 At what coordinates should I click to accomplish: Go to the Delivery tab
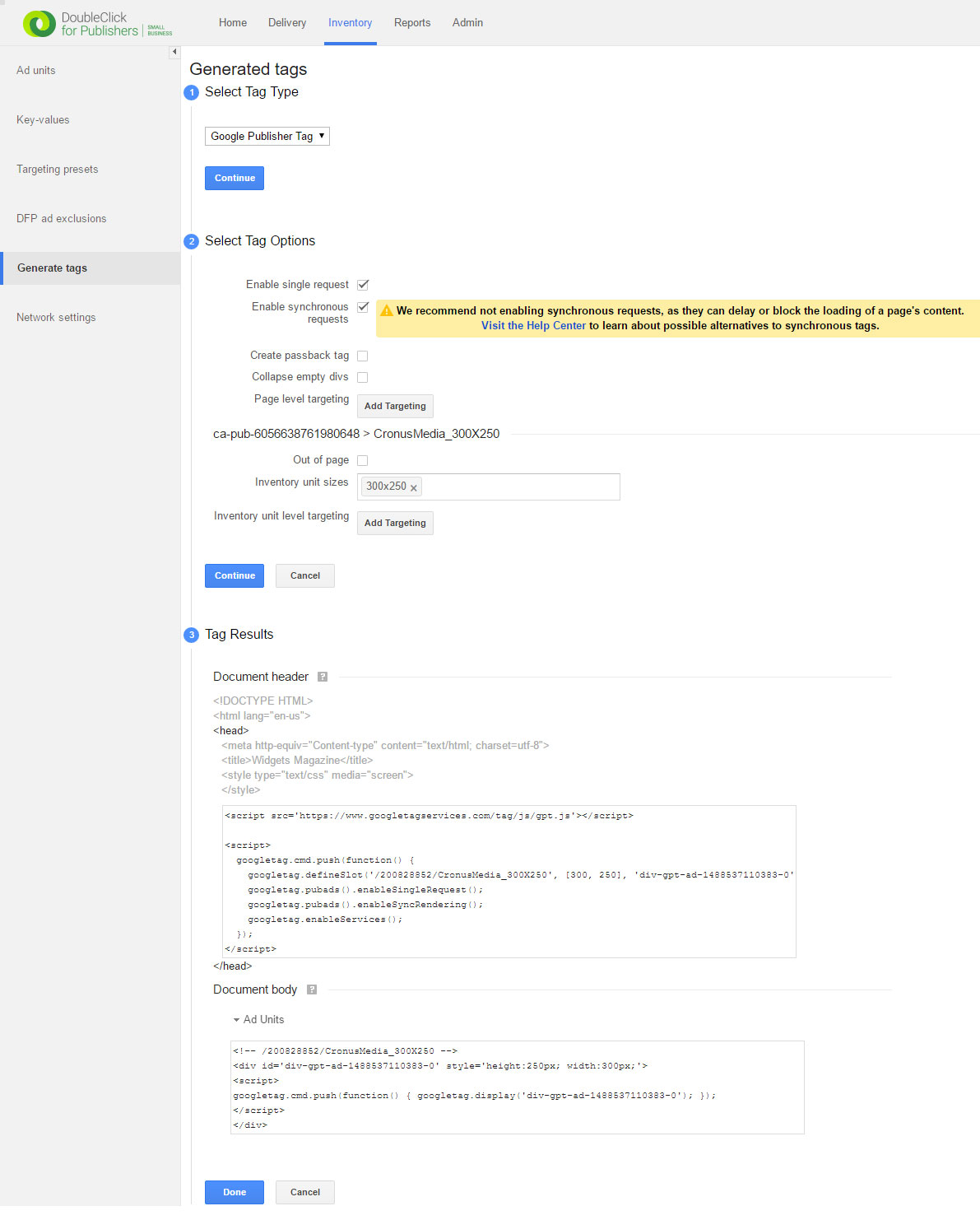pos(287,23)
